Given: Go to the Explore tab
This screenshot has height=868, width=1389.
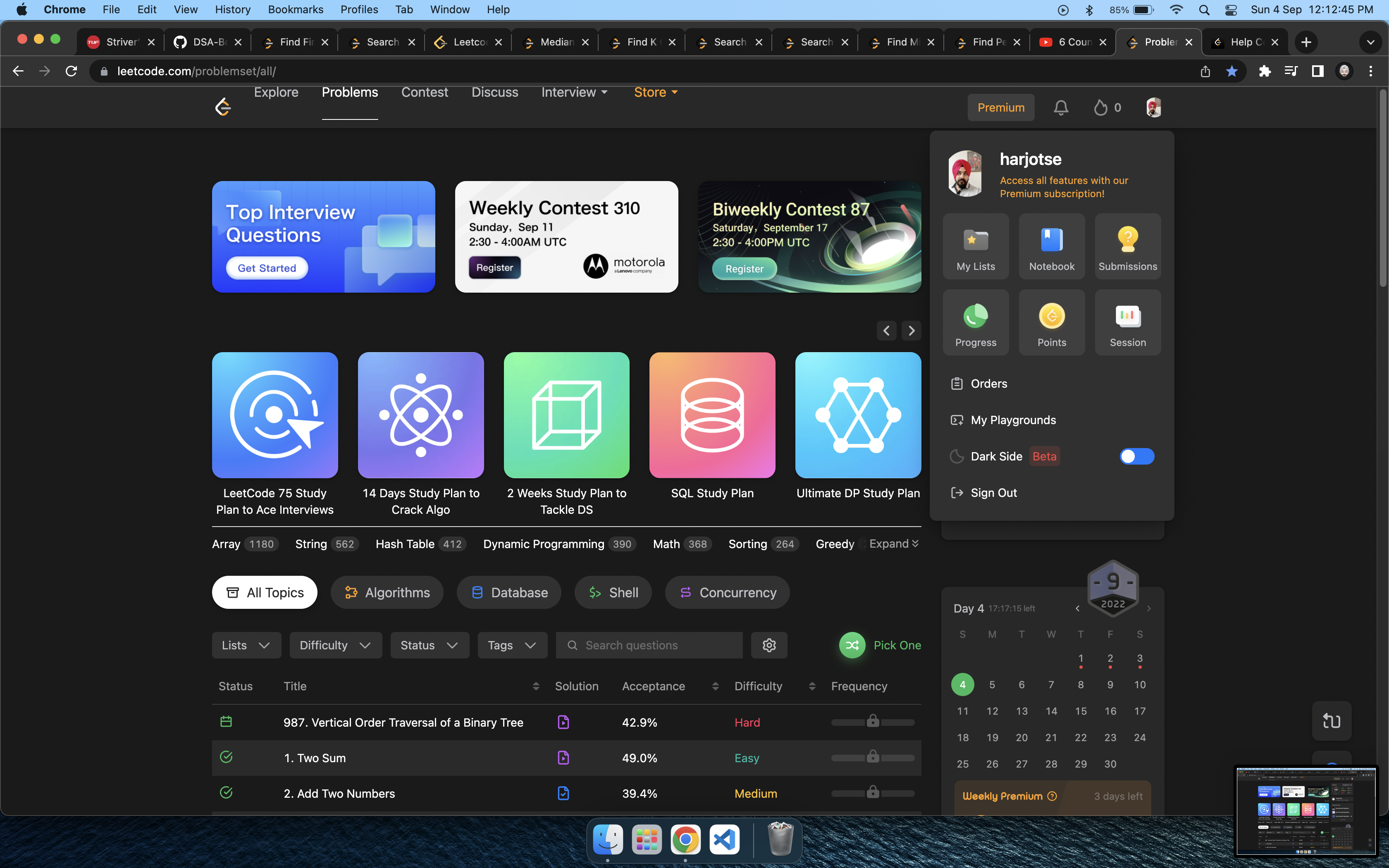Looking at the screenshot, I should (x=276, y=93).
